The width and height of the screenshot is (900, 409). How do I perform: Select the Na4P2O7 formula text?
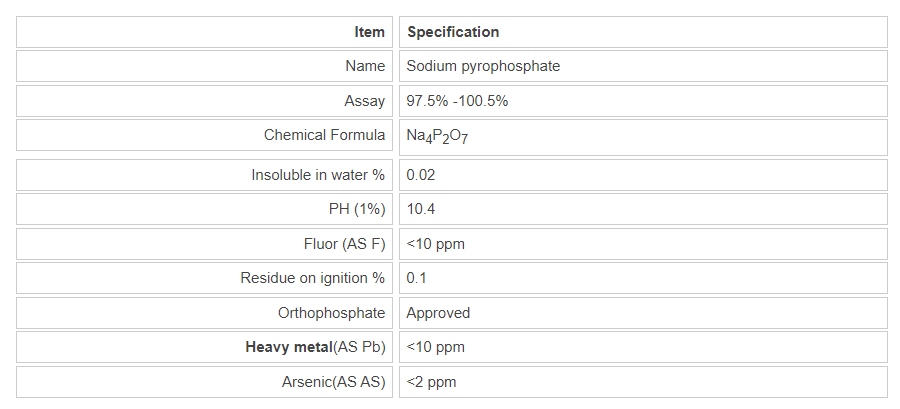click(437, 137)
